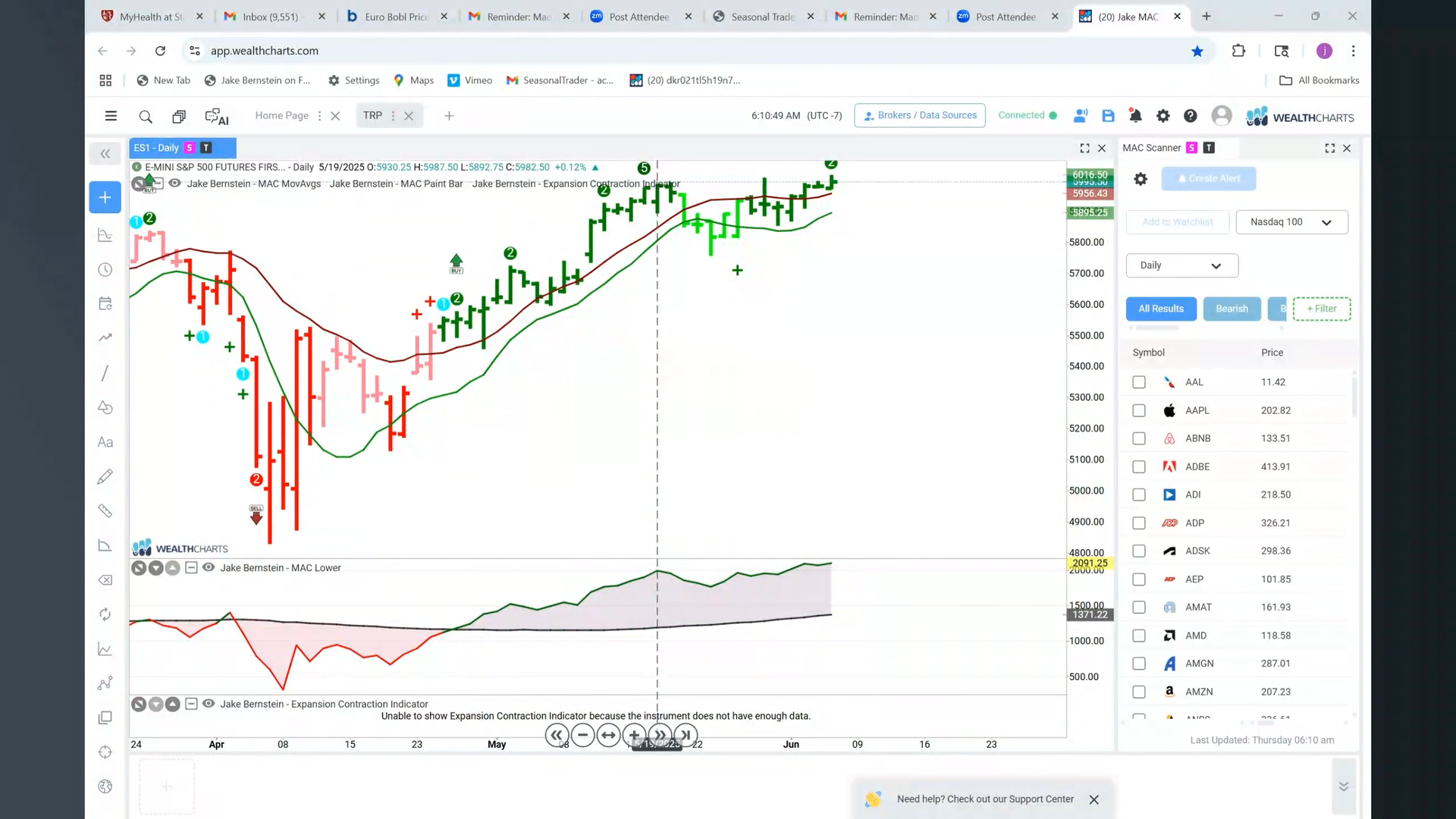
Task: Check the AMZN row checkbox
Action: pos(1139,692)
